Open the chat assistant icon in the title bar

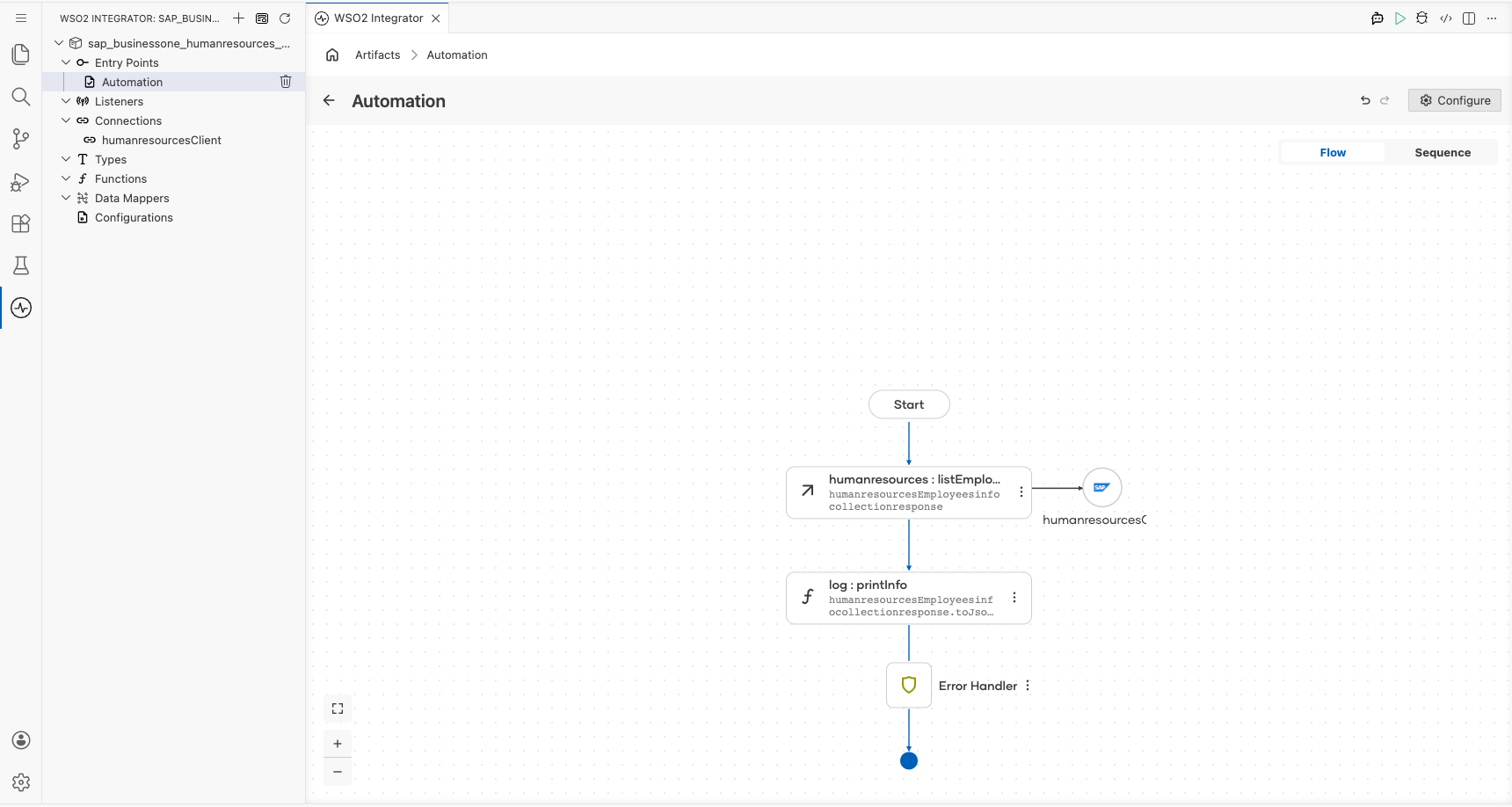[1378, 18]
